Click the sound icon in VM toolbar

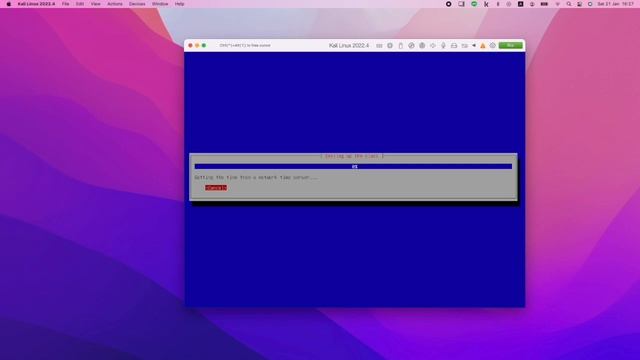[x=433, y=46]
